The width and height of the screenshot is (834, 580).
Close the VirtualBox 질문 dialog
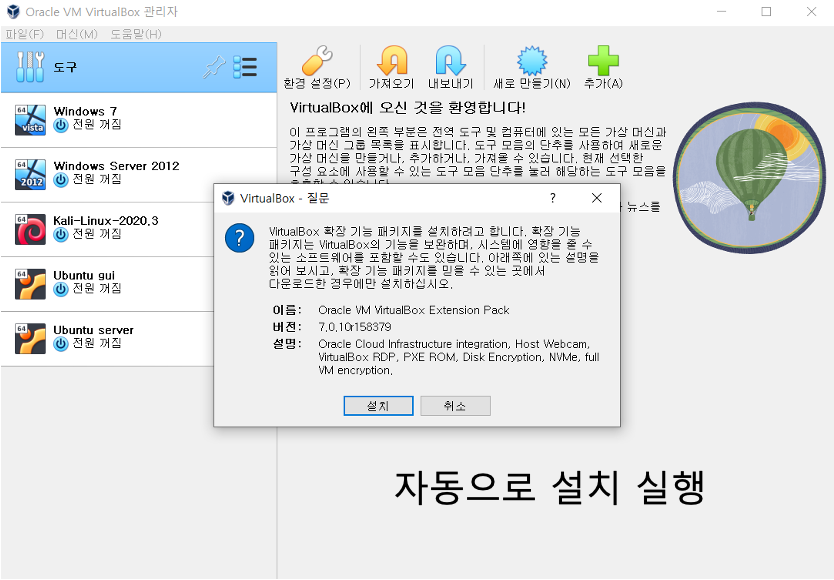coord(597,198)
